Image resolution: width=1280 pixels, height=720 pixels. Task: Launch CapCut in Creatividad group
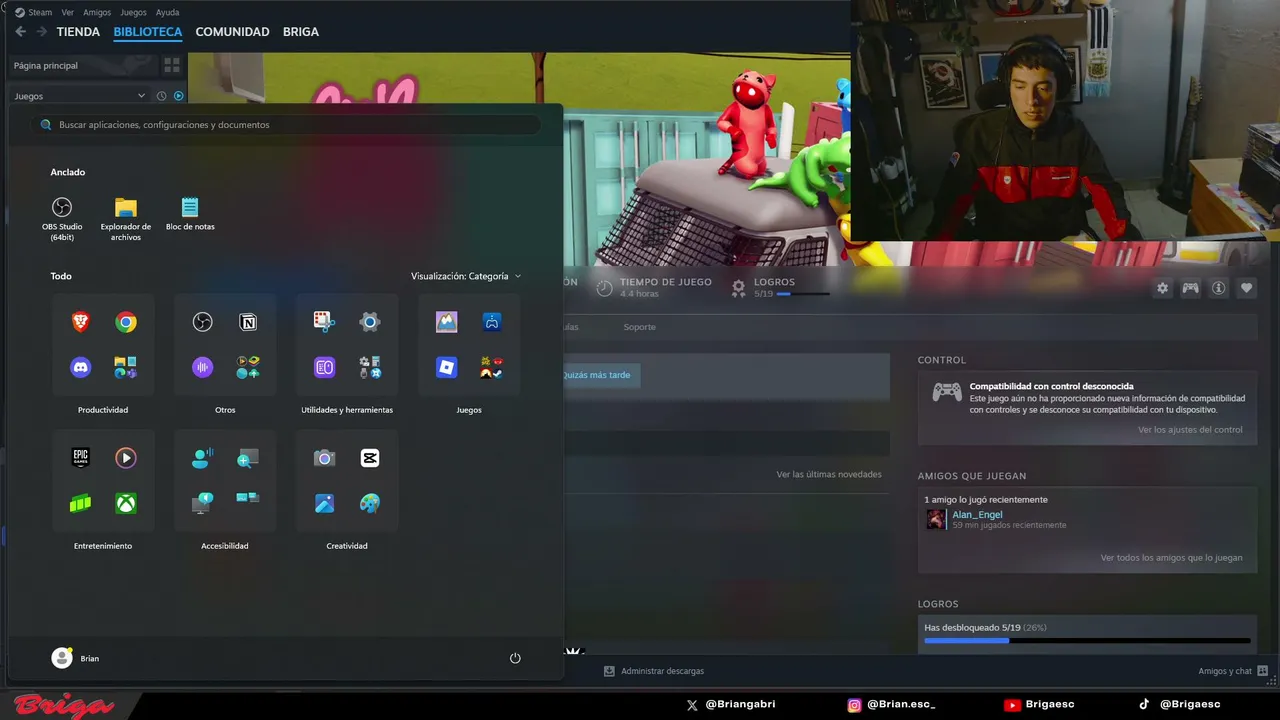(370, 458)
